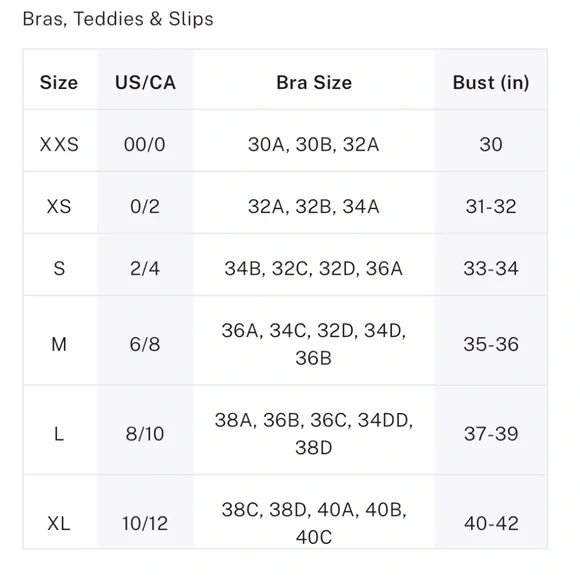Click the XL size row label

pos(59,523)
